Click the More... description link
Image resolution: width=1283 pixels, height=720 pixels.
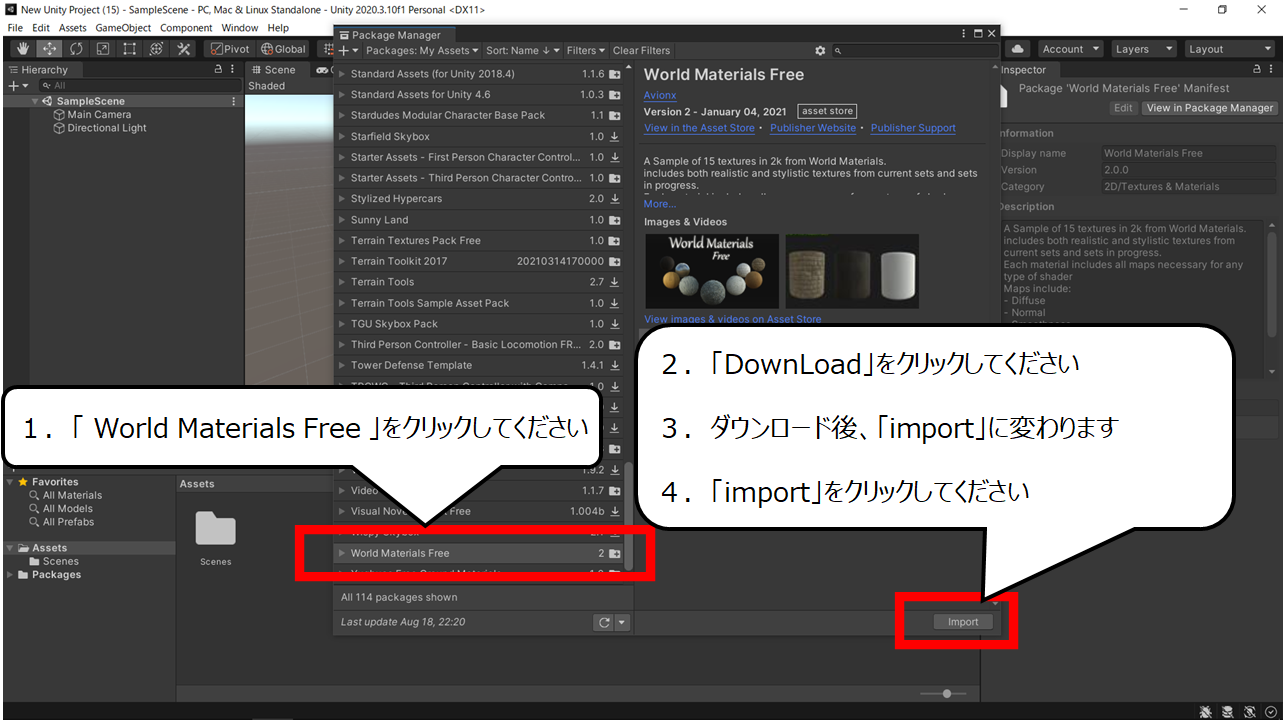click(x=660, y=204)
